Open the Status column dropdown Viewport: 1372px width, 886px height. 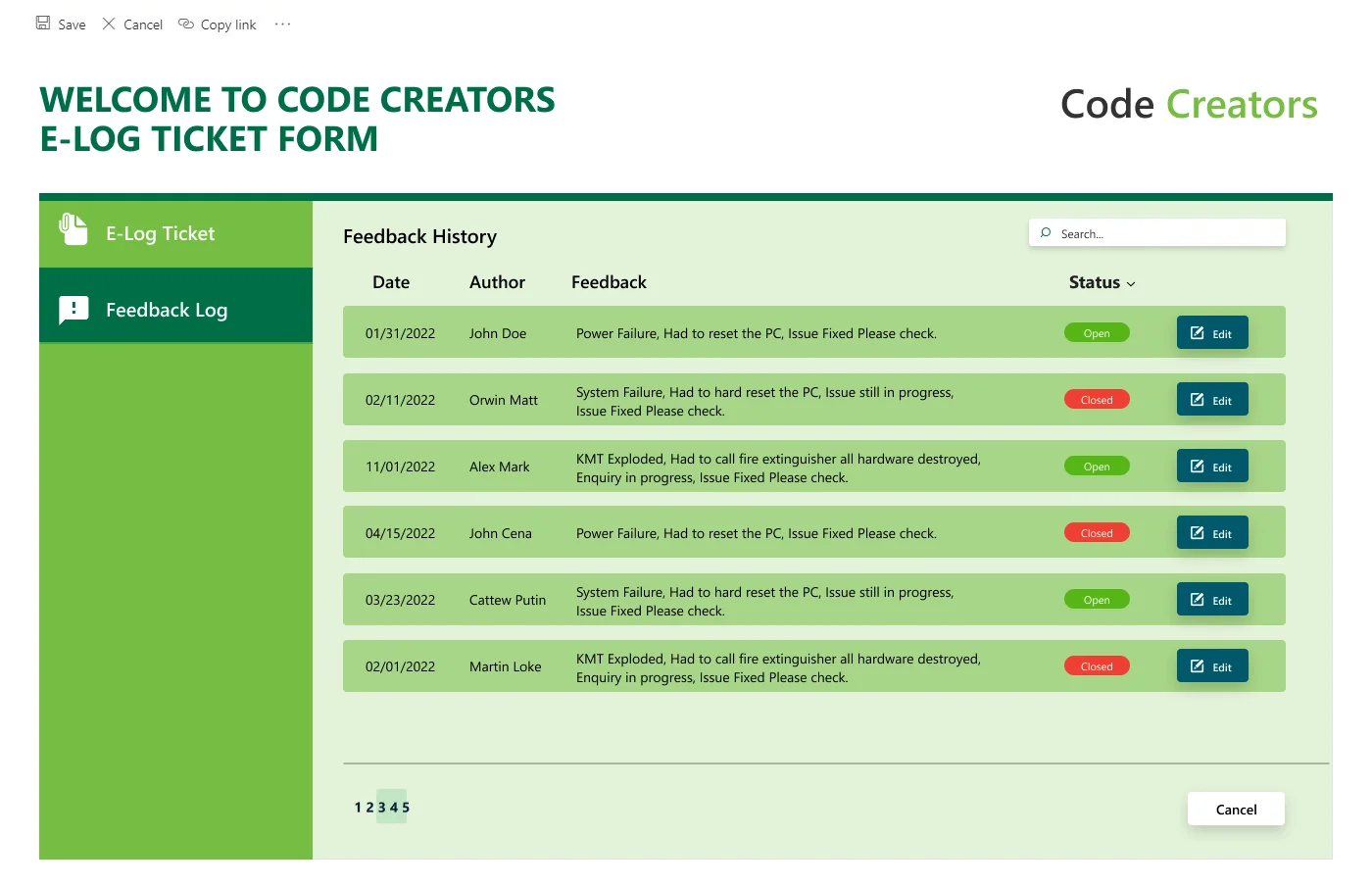[1129, 283]
